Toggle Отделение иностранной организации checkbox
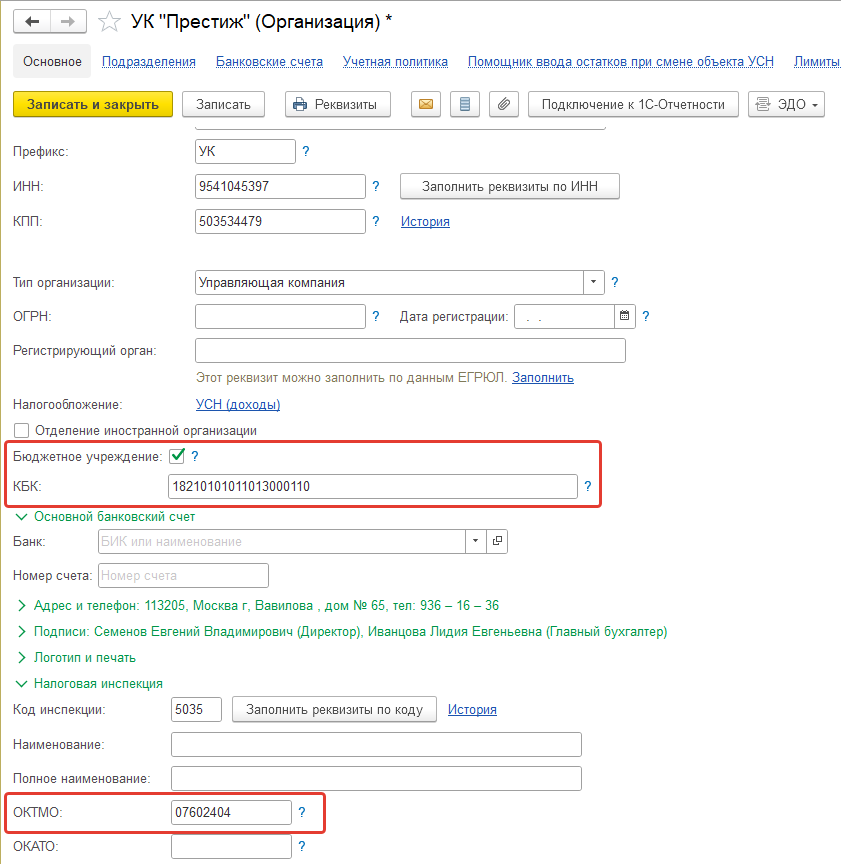The height and width of the screenshot is (864, 841). coord(21,430)
